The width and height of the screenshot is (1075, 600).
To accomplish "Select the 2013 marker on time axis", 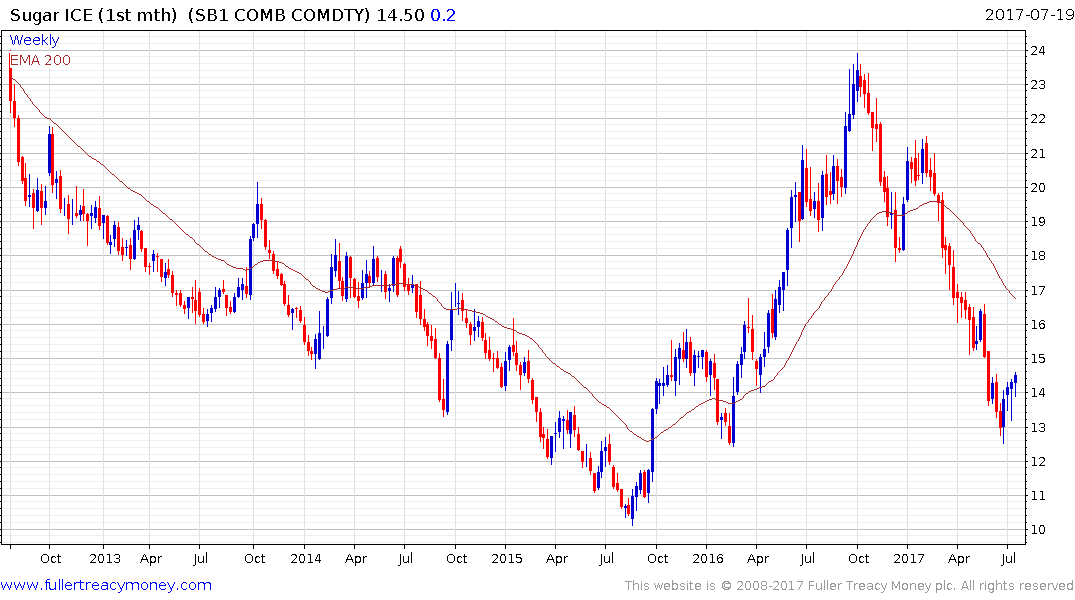I will point(104,558).
